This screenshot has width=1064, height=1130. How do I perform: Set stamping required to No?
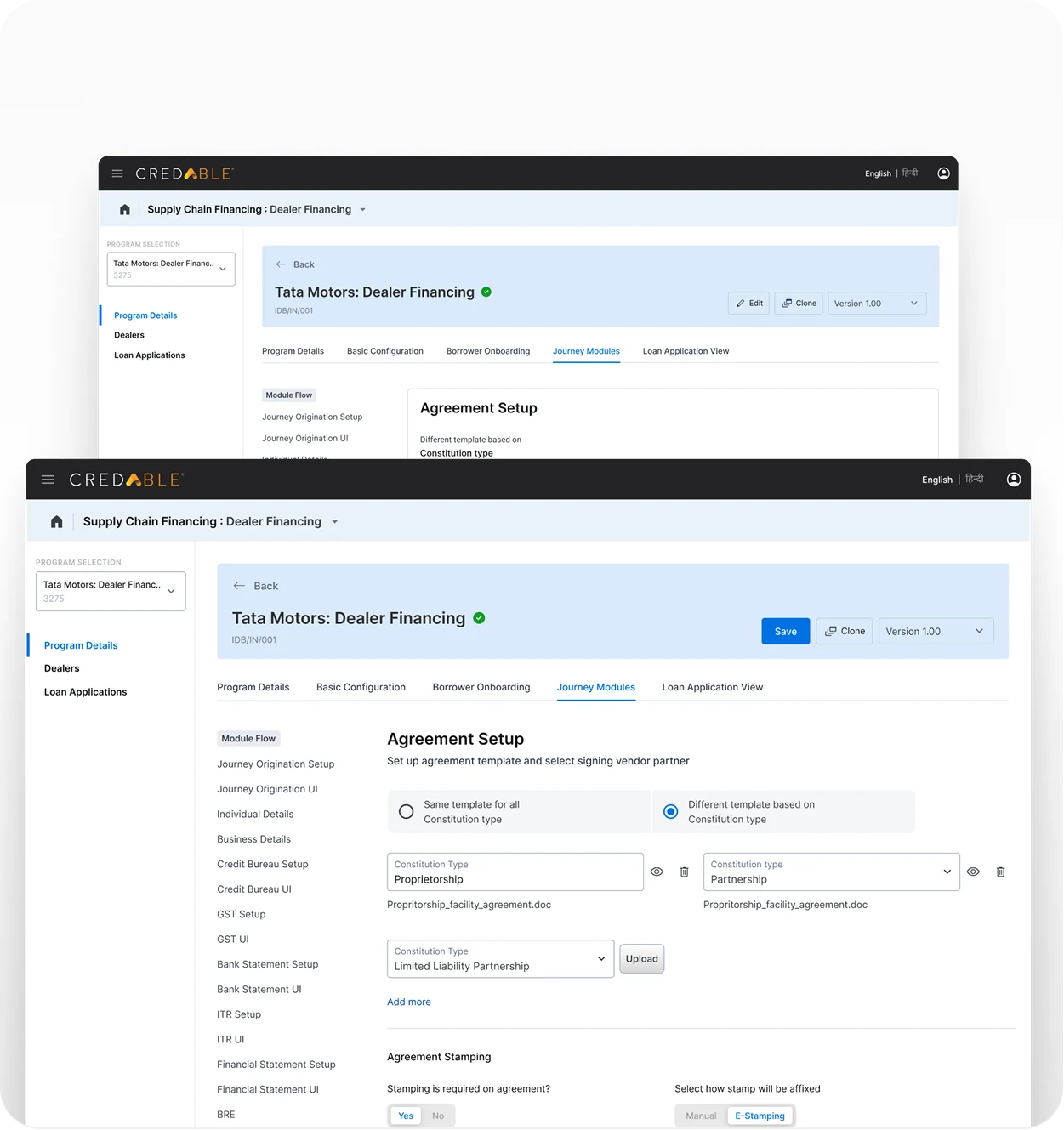[x=438, y=1116]
